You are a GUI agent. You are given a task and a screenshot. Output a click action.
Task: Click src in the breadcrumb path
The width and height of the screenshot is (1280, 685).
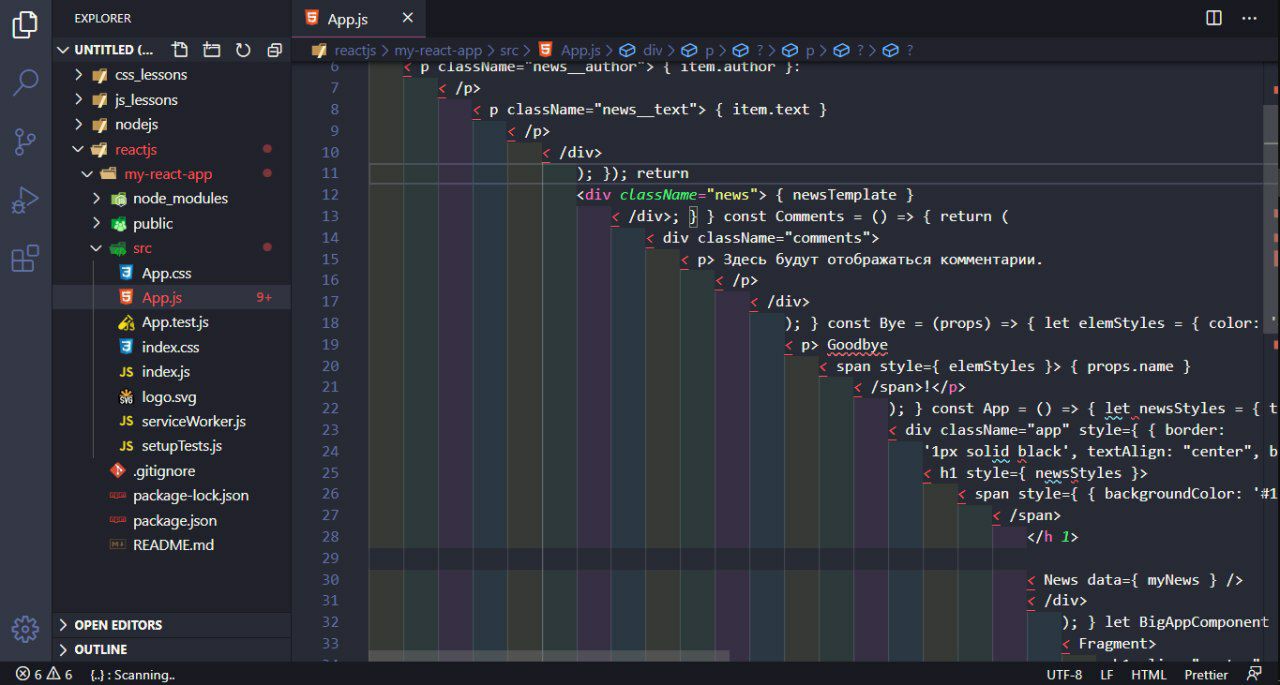click(x=510, y=50)
